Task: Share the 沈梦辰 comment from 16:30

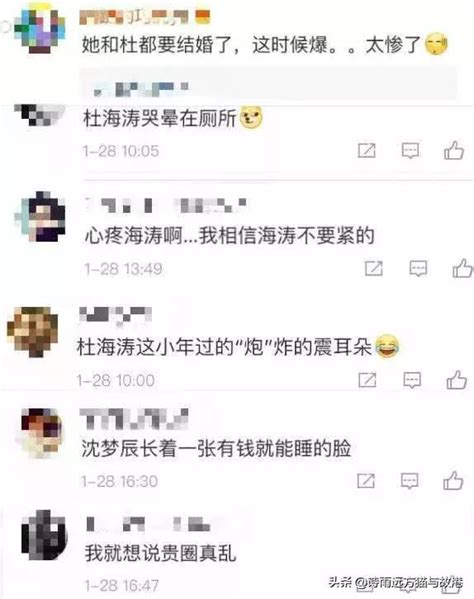Action: point(366,481)
